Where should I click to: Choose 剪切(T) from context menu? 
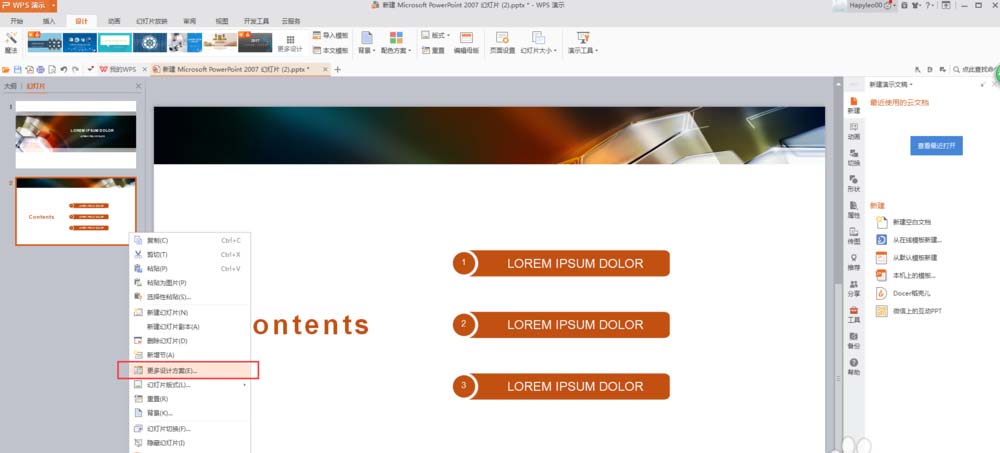pyautogui.click(x=189, y=255)
